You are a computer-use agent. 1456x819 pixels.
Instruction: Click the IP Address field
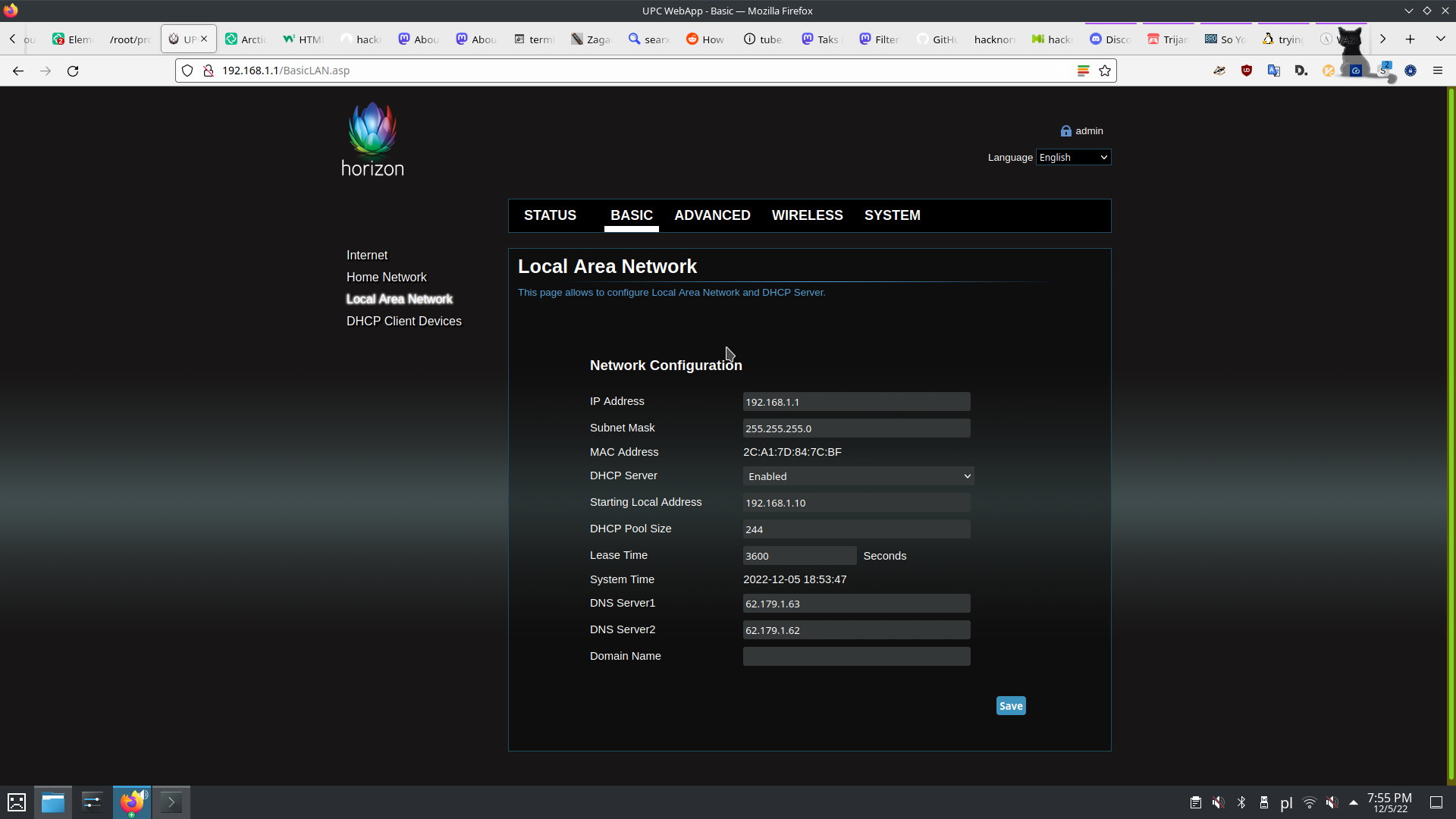coord(857,402)
